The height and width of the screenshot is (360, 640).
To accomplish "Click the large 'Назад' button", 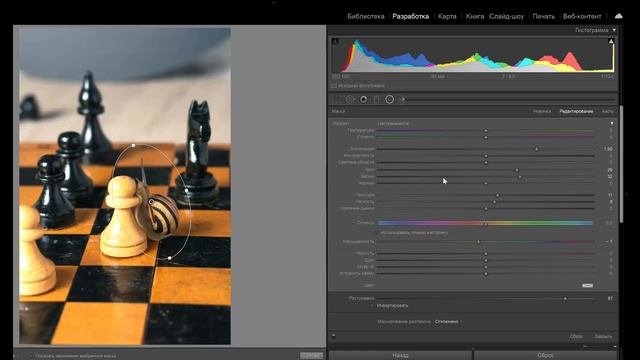I will (400, 355).
